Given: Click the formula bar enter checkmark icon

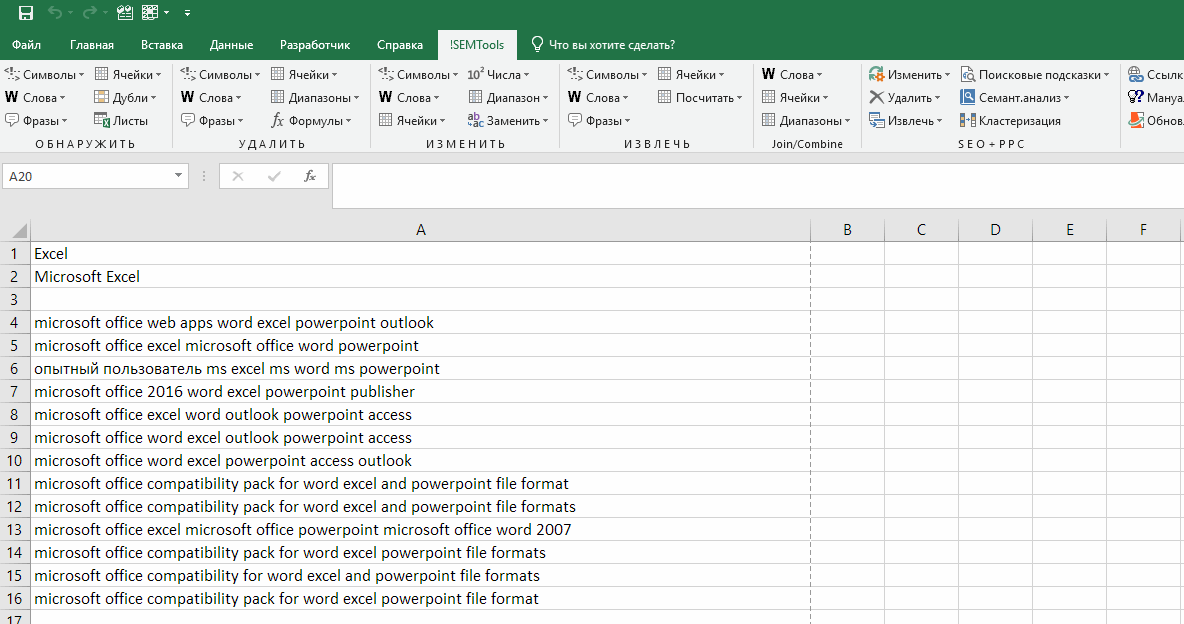Looking at the screenshot, I should coord(274,176).
